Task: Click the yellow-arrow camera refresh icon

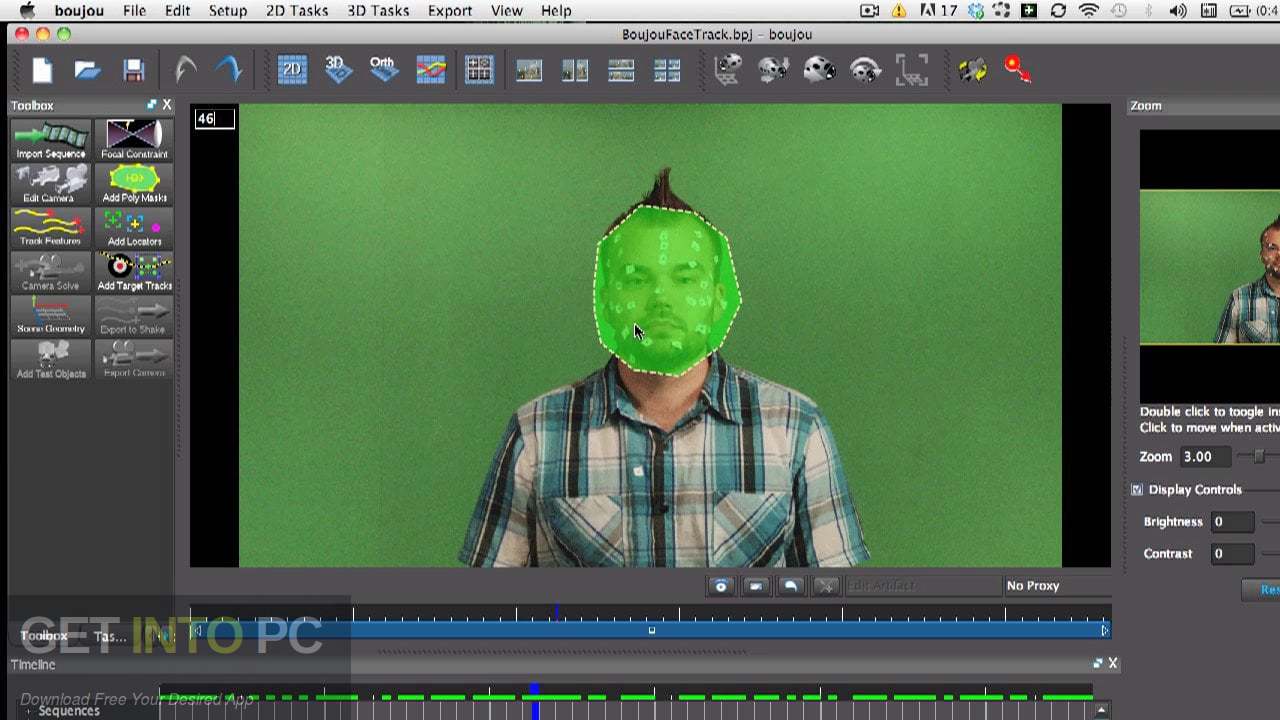Action: pyautogui.click(x=972, y=69)
